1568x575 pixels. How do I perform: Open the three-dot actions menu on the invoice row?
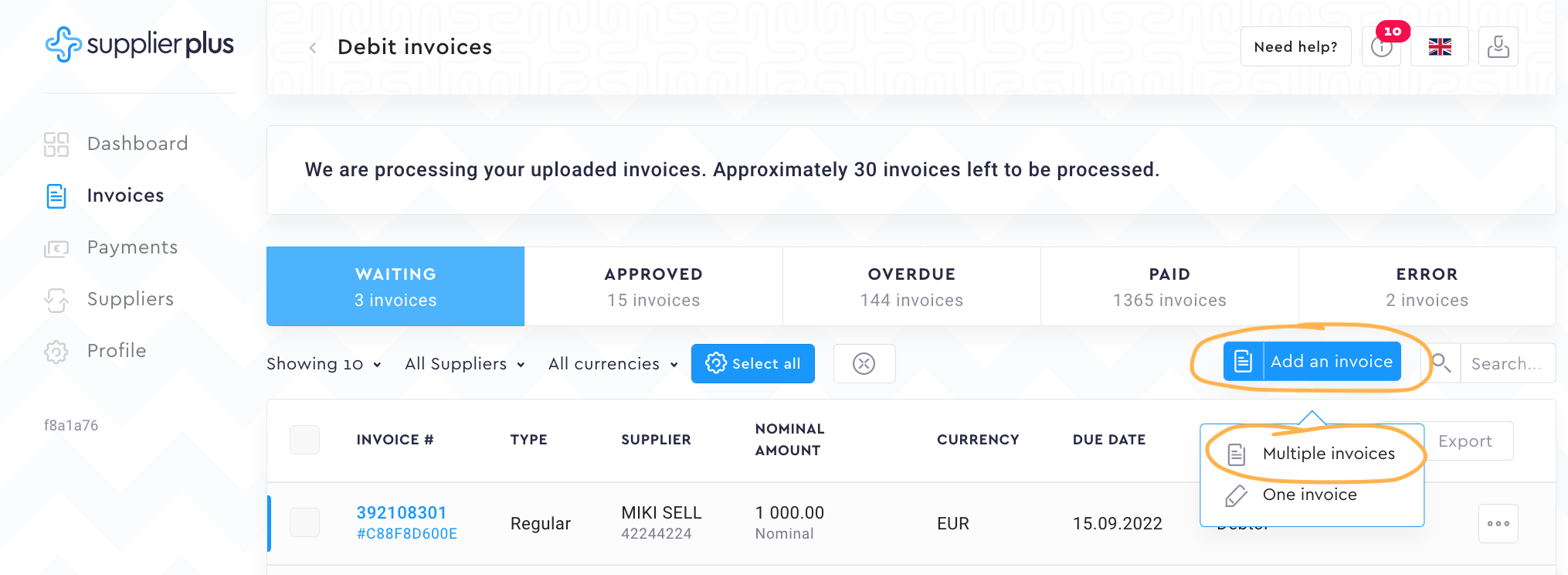tap(1498, 523)
